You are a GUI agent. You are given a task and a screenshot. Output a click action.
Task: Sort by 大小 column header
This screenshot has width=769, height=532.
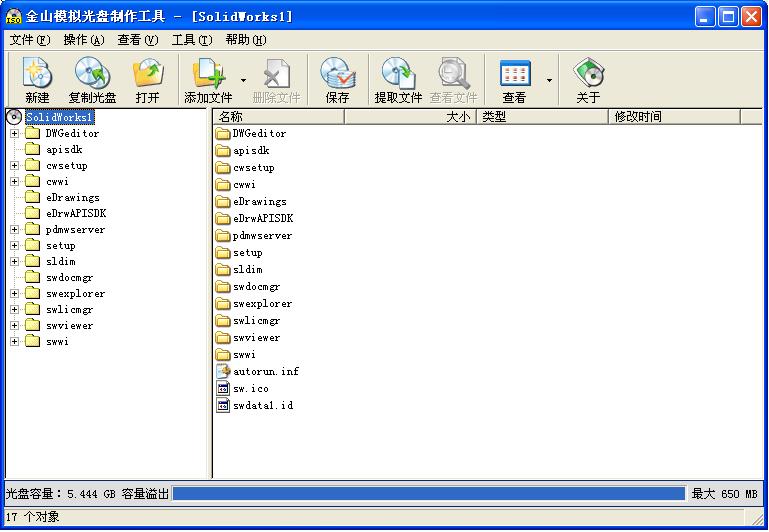click(x=410, y=117)
